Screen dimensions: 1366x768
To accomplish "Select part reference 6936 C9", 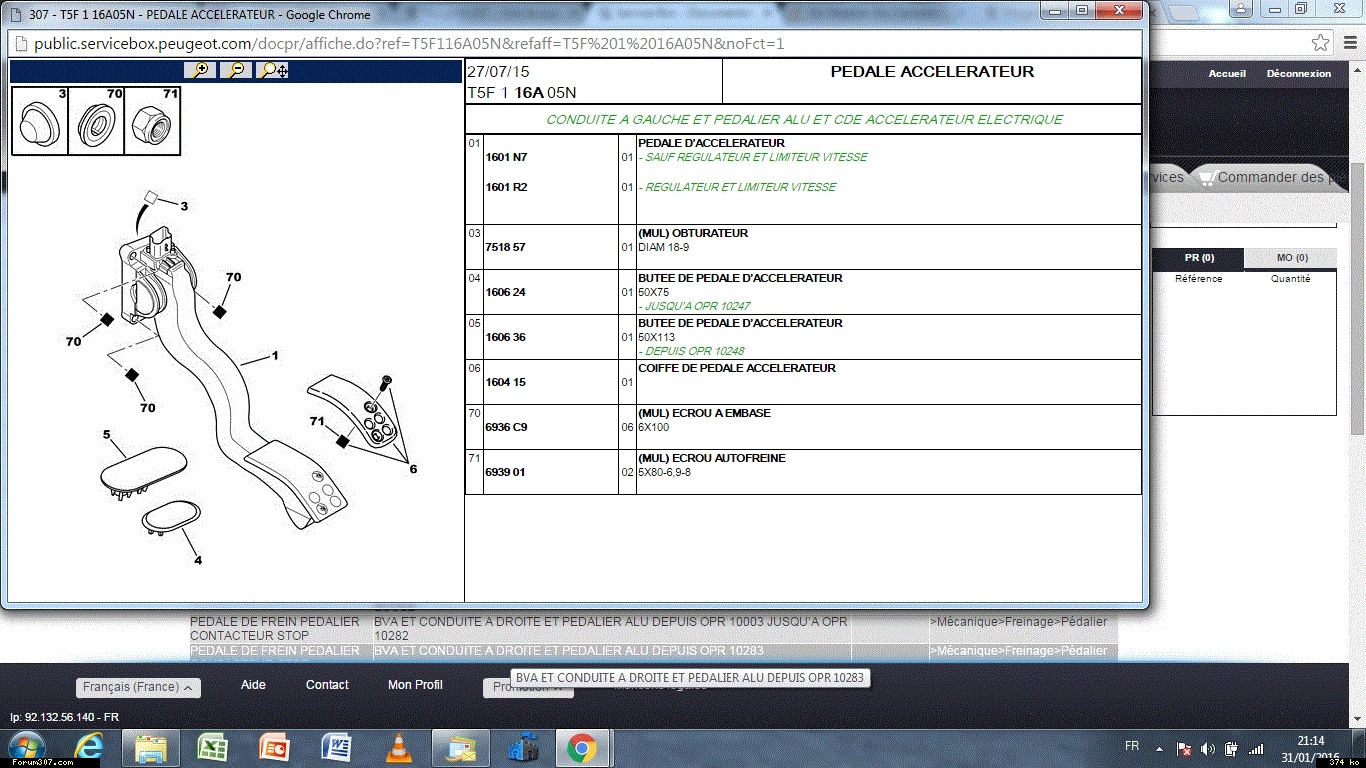I will point(506,427).
